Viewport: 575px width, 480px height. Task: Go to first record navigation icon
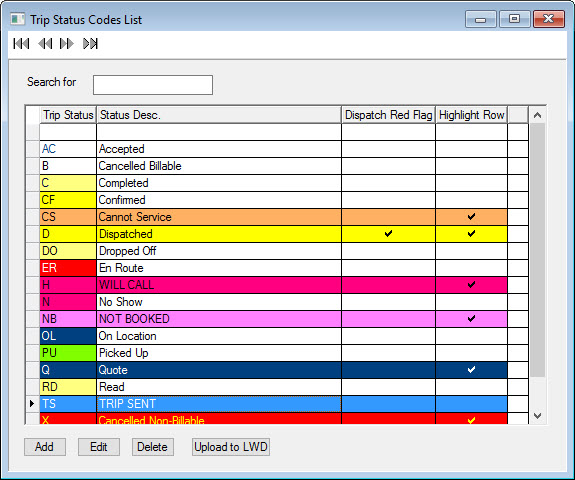21,44
